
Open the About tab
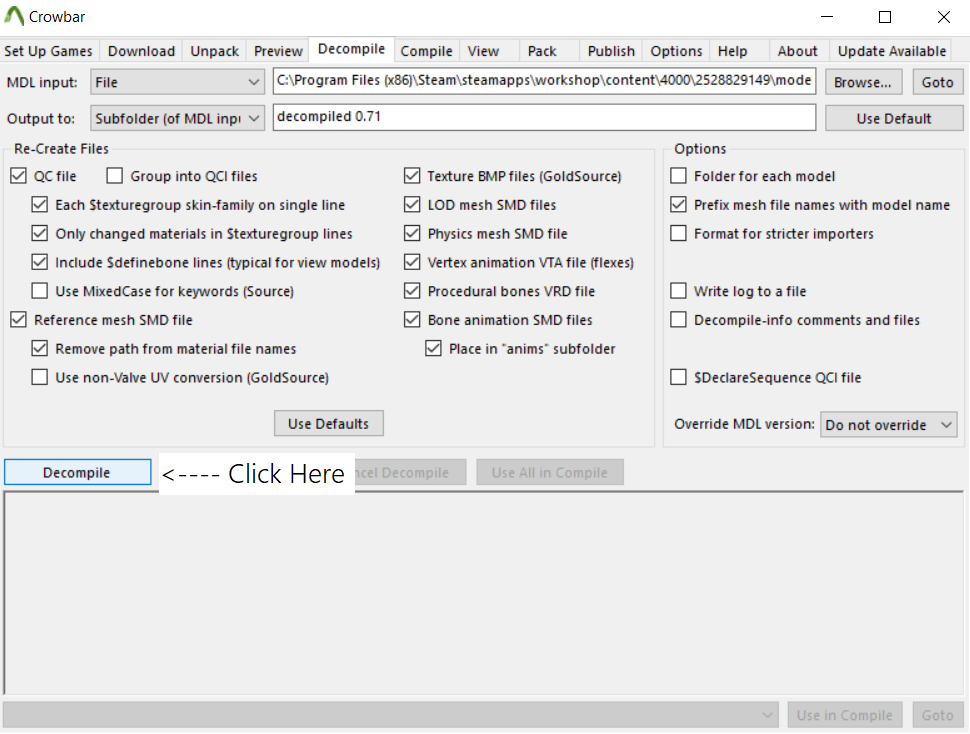point(797,51)
